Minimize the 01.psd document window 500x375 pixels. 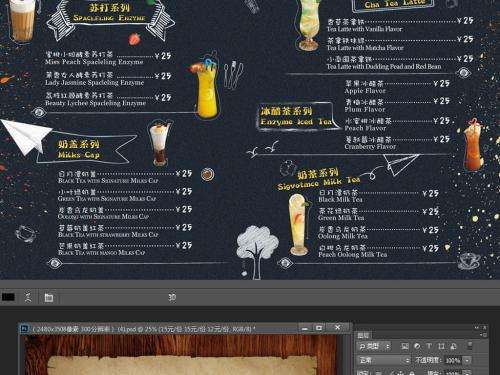(305, 328)
